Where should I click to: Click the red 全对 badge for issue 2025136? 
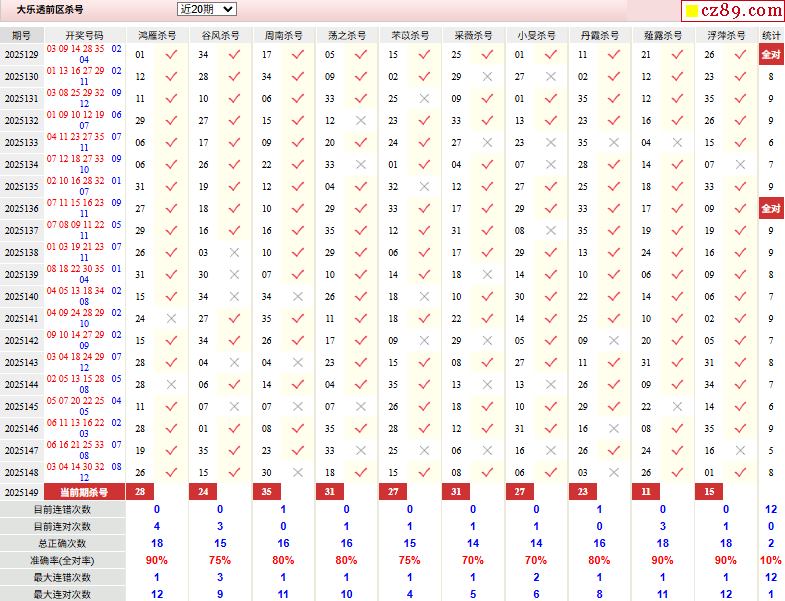[771, 209]
